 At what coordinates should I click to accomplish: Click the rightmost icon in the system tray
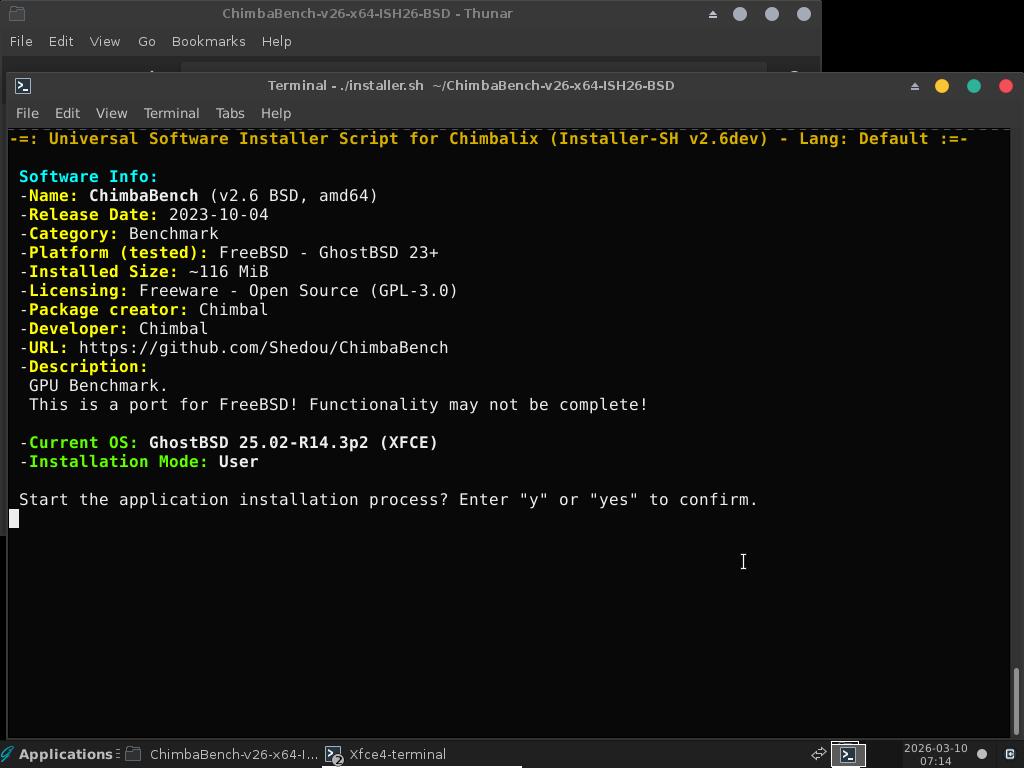click(x=1010, y=754)
